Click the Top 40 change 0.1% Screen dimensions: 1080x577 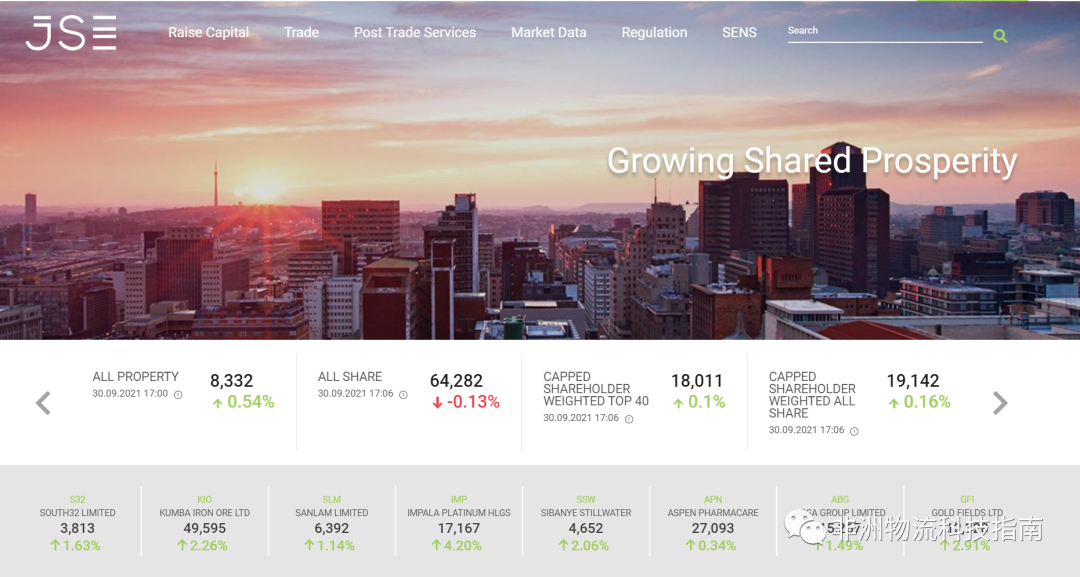(699, 402)
